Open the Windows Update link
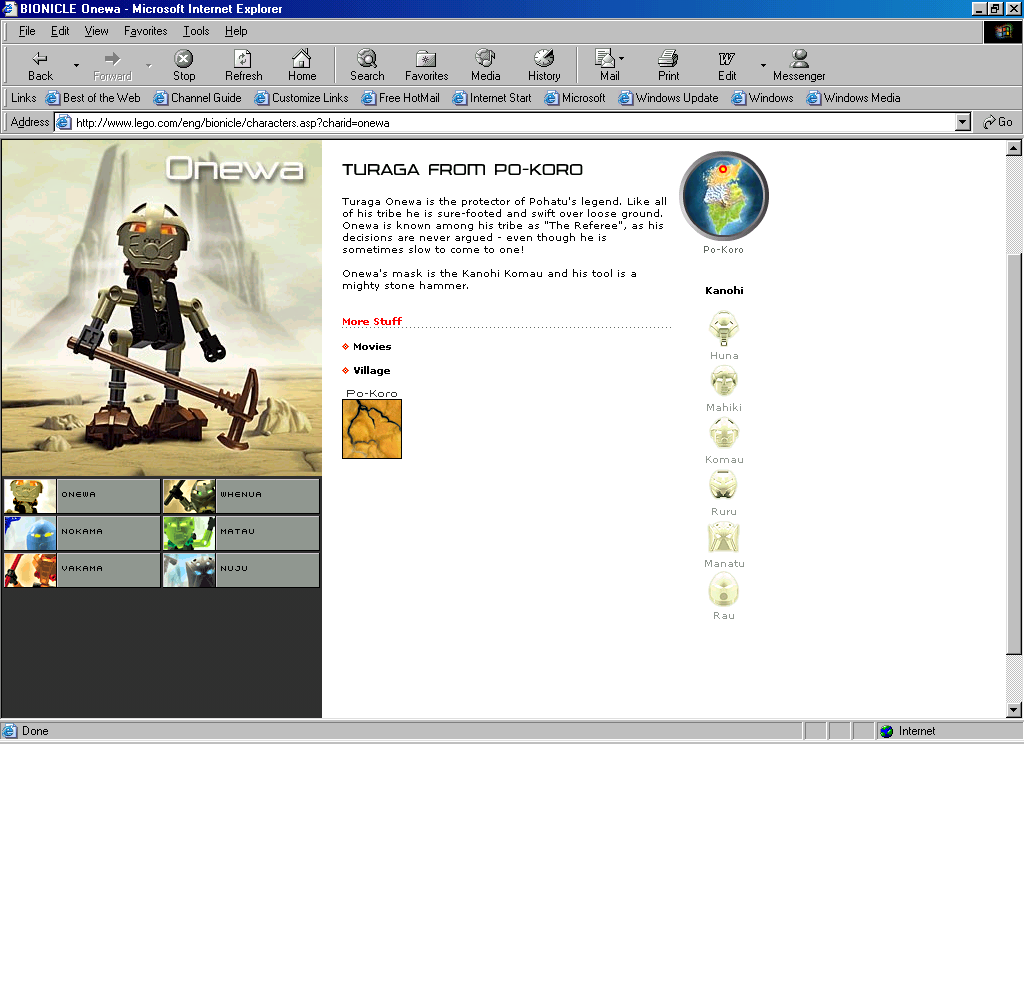1024x1000 pixels. coord(668,98)
